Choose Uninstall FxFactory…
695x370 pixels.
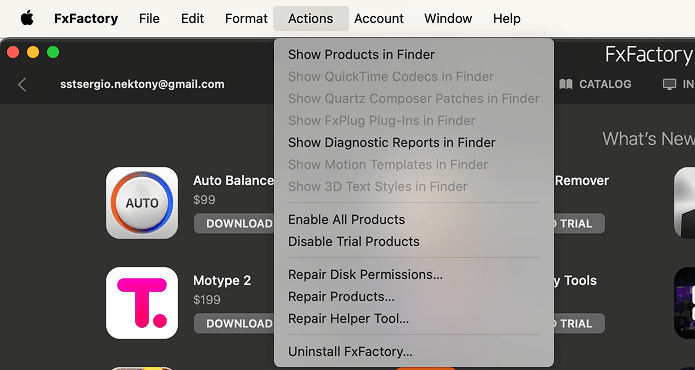[414, 352]
